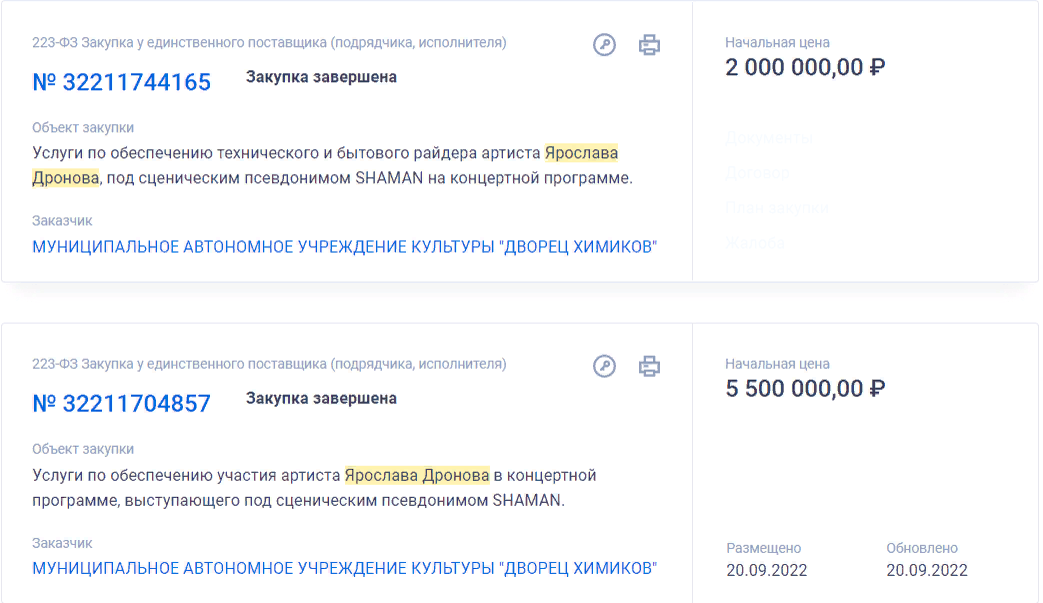Screen dimensions: 1043x603
Task: Open the customer link in the 5 500 000 ₽ card
Action: click(344, 568)
